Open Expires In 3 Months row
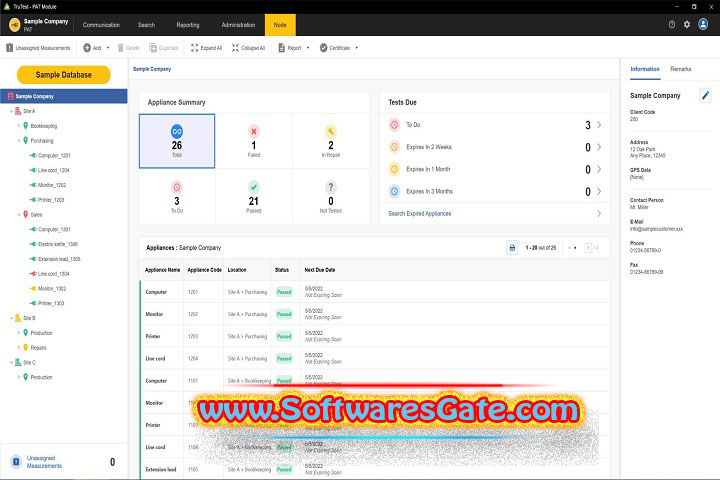Screen dimensions: 720x480 495,191
